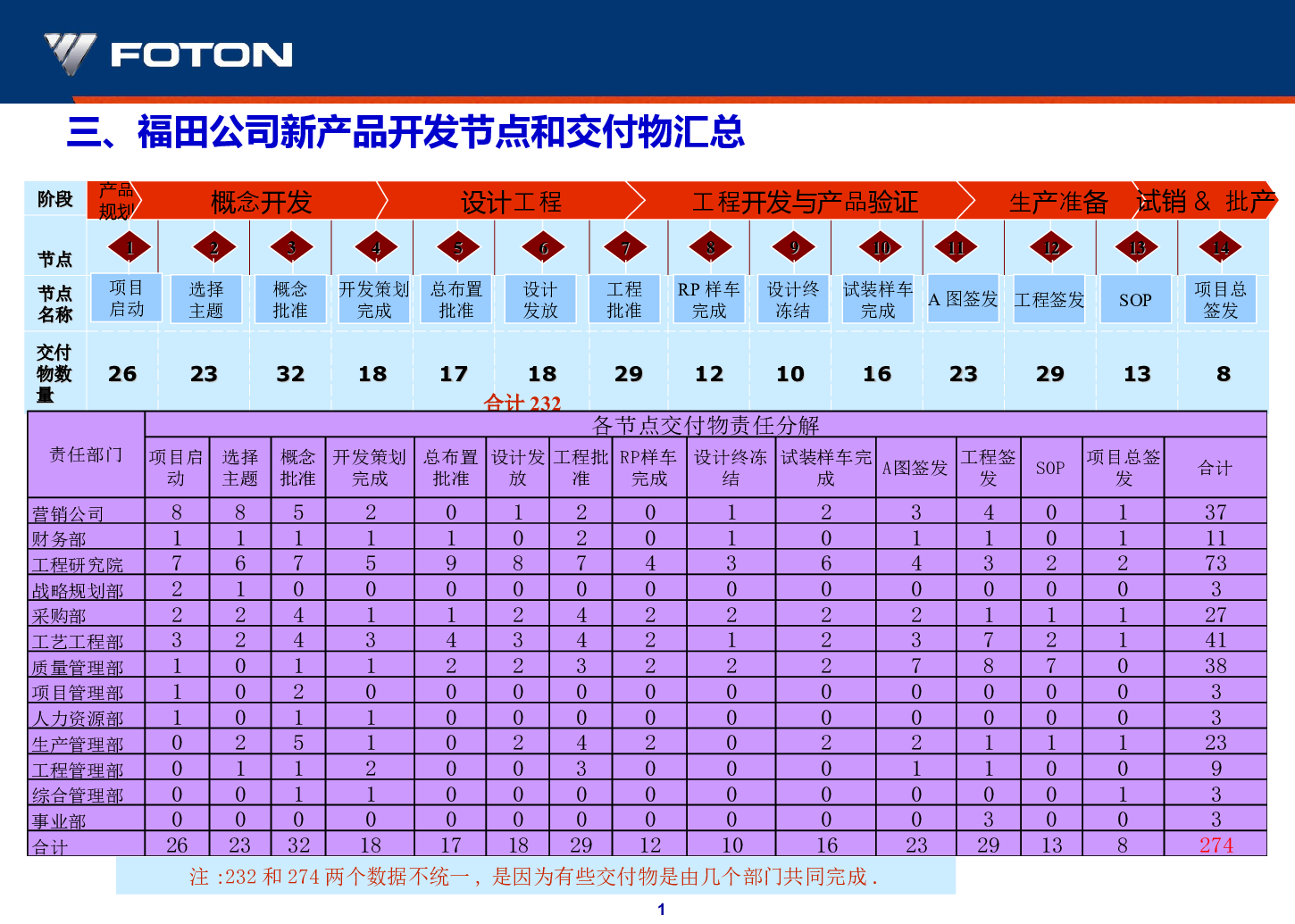The width and height of the screenshot is (1295, 924).
Task: Select the 概念批准 node name box
Action: point(290,299)
